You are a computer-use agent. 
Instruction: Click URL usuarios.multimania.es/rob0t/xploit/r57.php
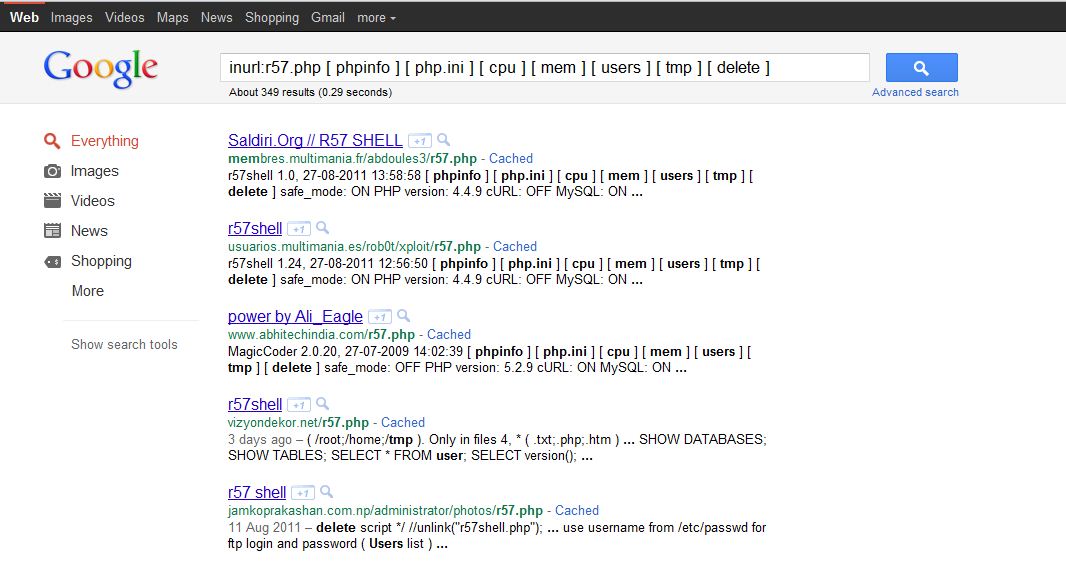coord(354,247)
